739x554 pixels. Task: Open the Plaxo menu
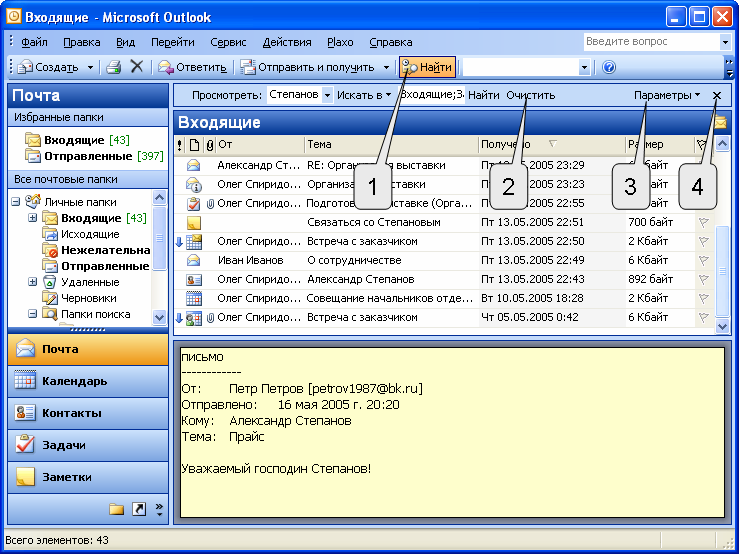(x=340, y=42)
